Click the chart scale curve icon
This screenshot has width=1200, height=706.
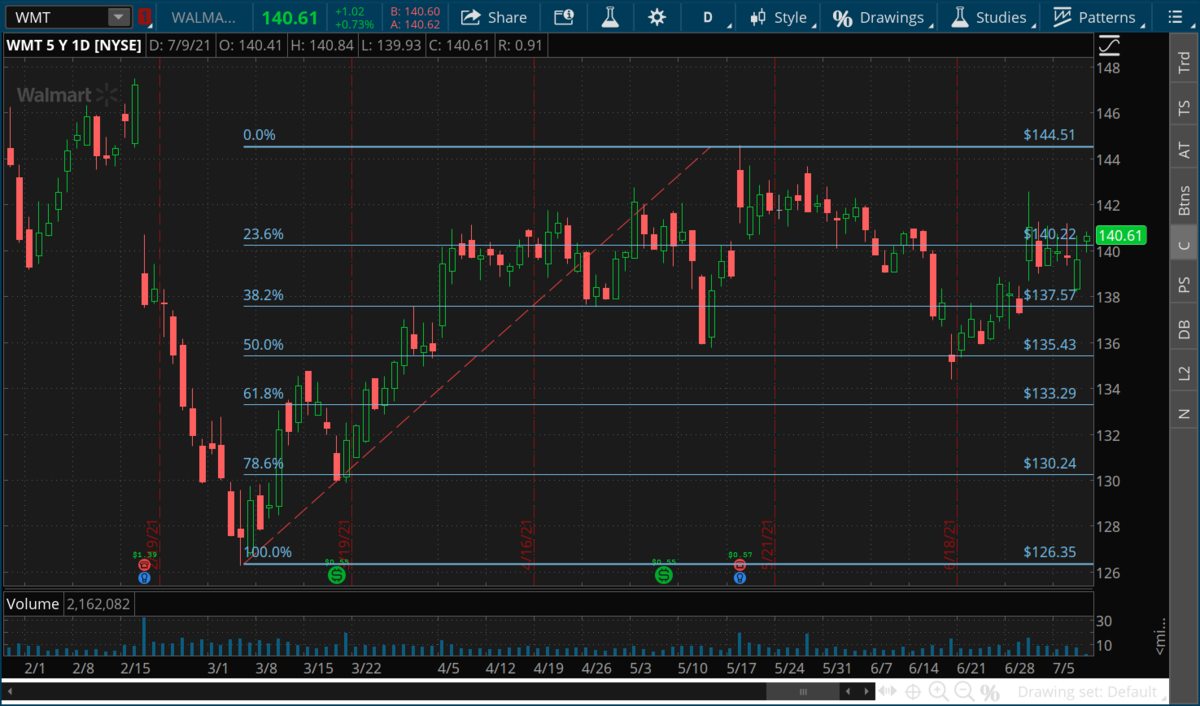click(x=1109, y=47)
